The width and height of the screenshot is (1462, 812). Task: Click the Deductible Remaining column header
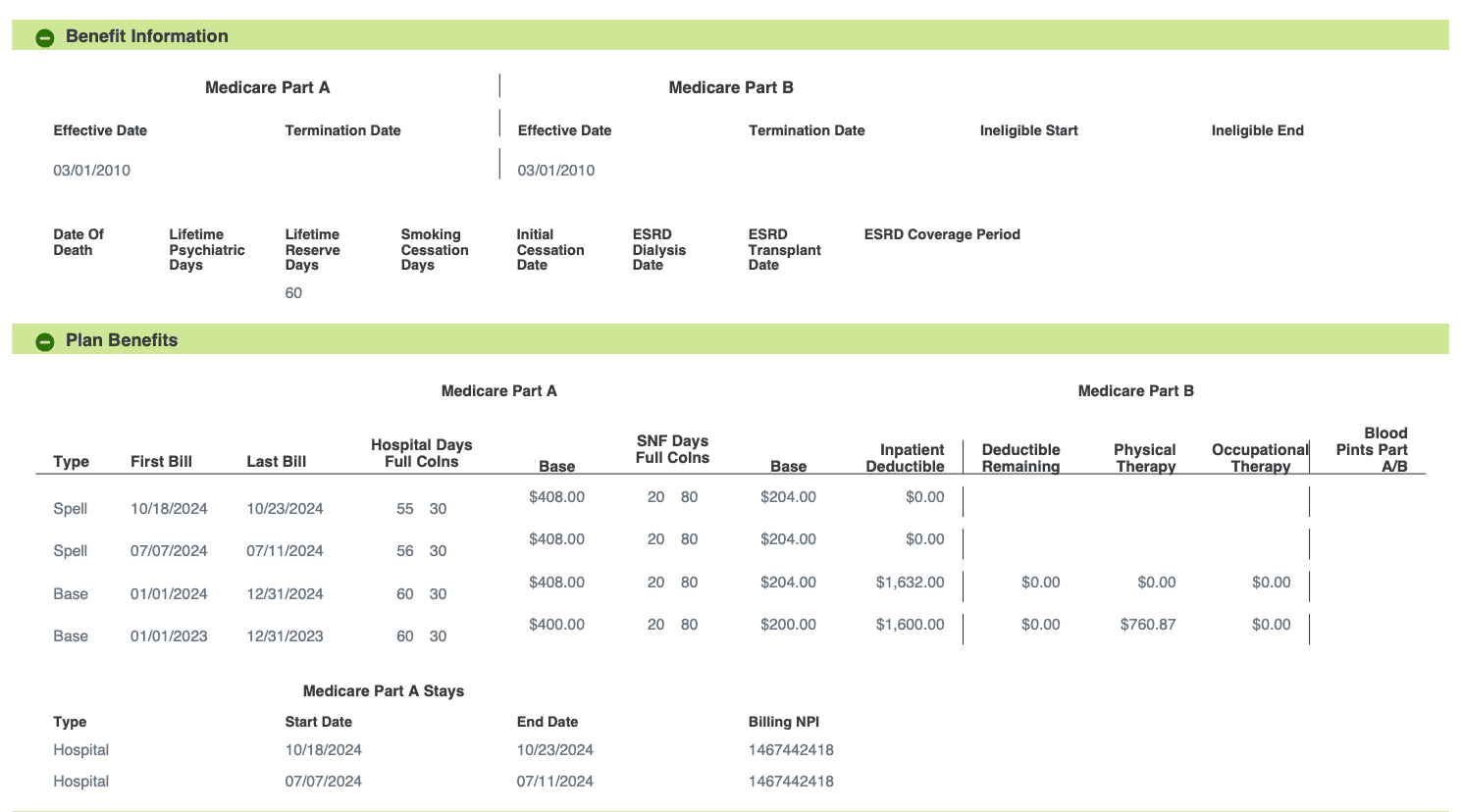[1020, 458]
